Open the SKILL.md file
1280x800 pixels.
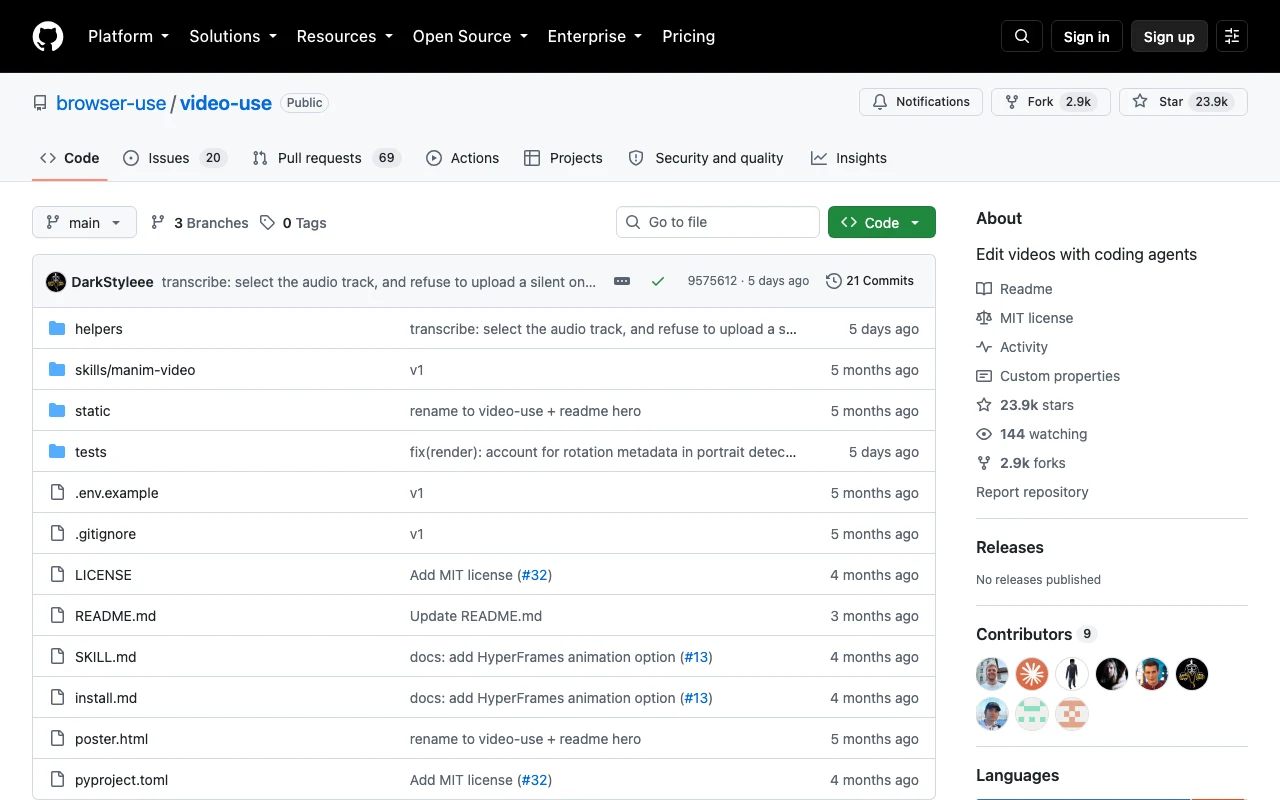105,657
